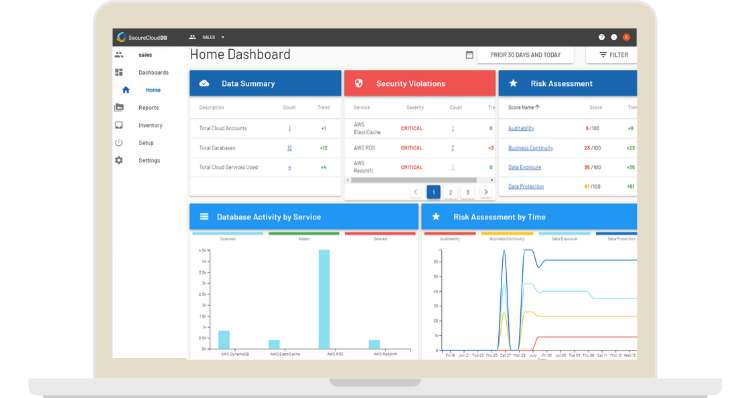Toggle the Data Exposure legend in Risk chart

point(564,236)
